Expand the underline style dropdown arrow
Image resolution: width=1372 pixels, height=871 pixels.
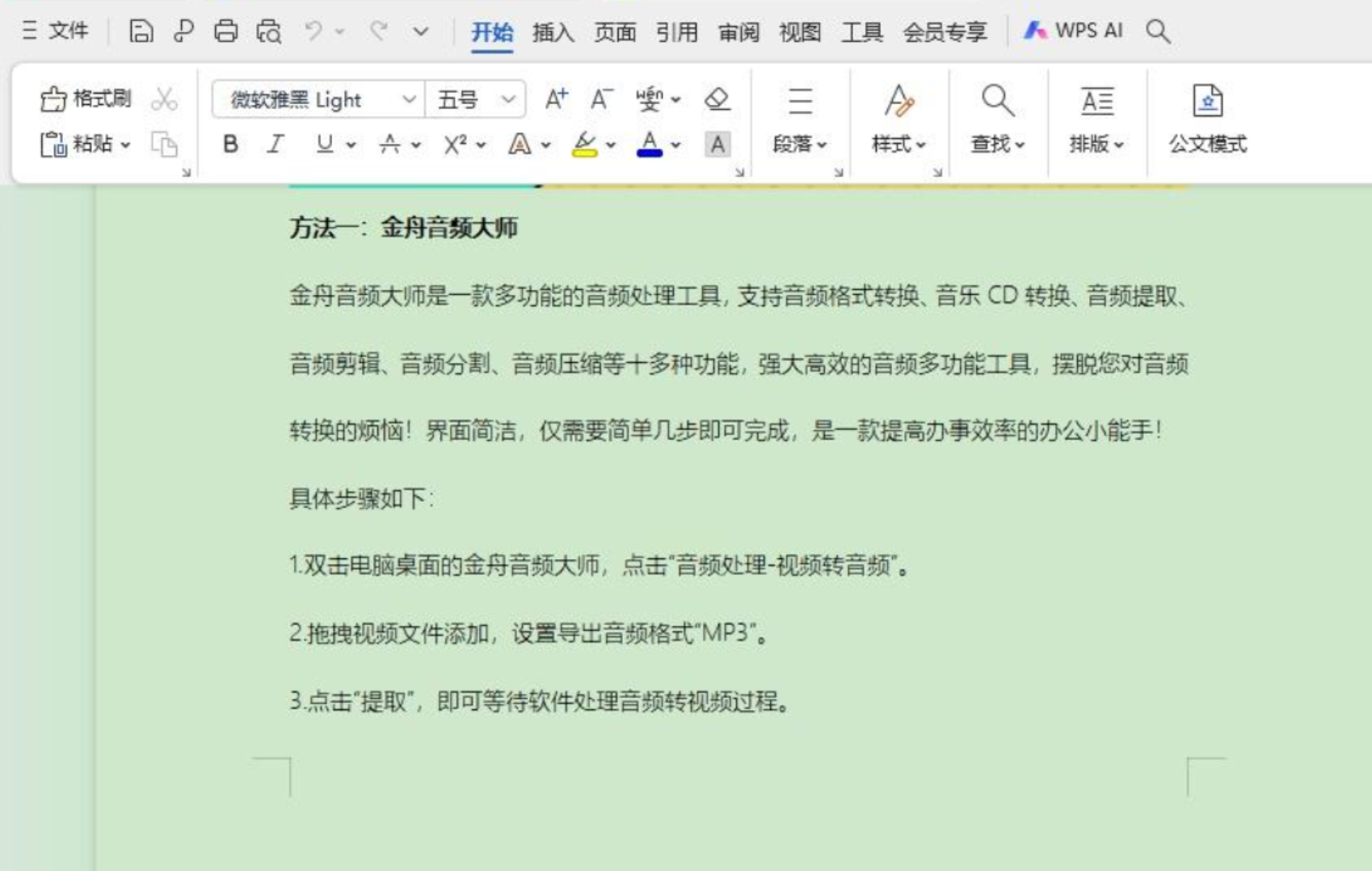[x=351, y=145]
